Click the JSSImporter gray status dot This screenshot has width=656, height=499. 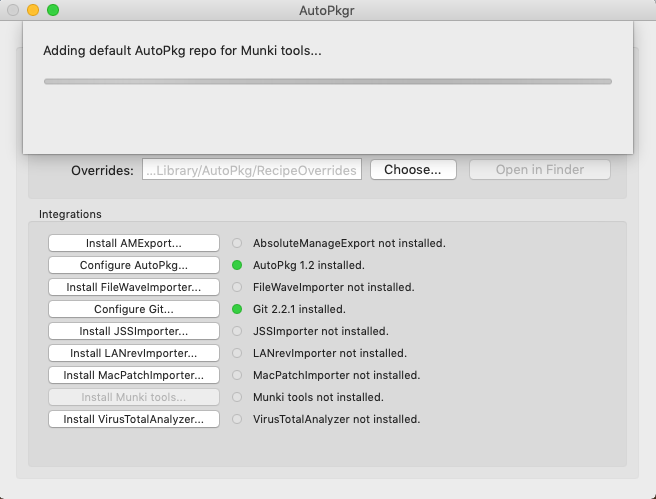(x=237, y=331)
